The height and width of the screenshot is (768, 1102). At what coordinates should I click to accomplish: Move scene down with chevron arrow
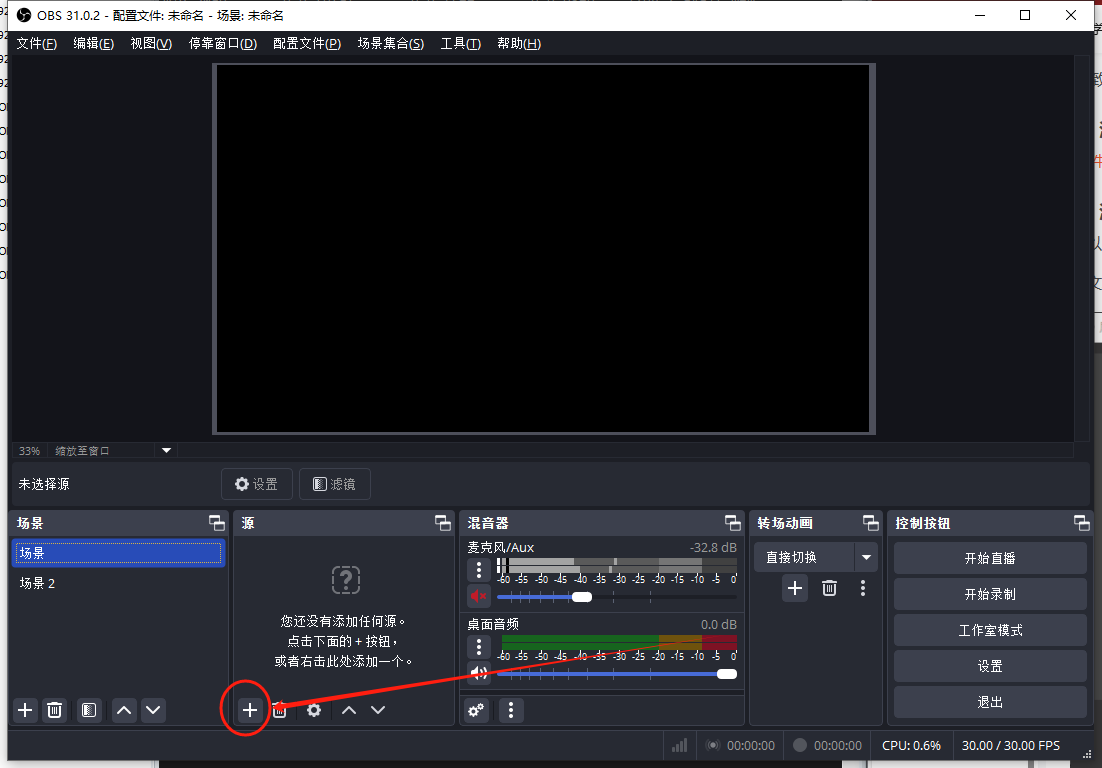click(153, 710)
